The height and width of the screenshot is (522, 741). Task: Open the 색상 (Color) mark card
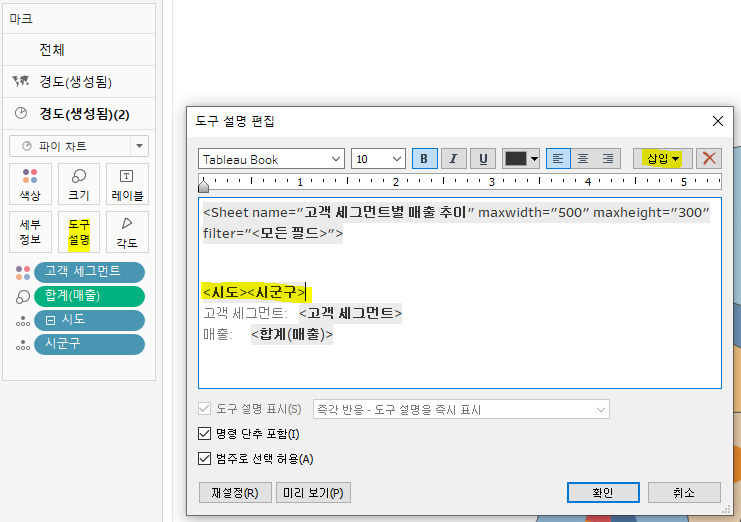coord(30,184)
